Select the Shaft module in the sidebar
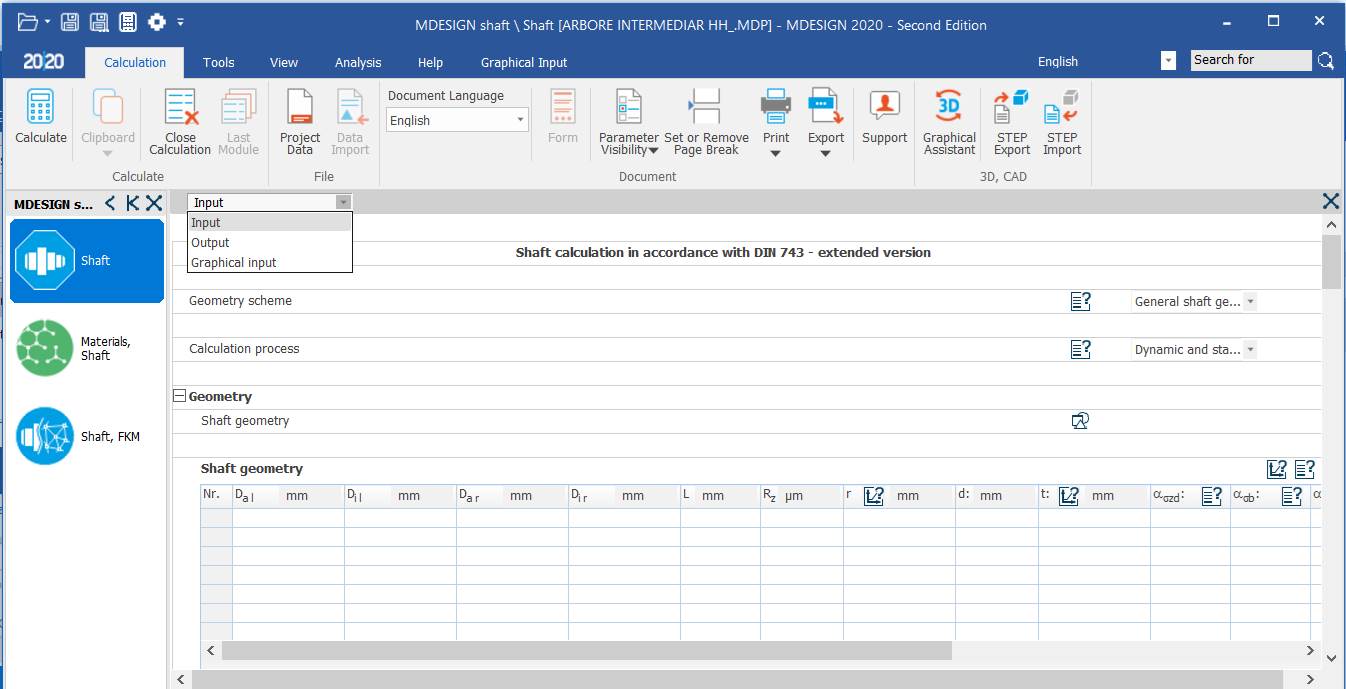This screenshot has width=1346, height=689. pyautogui.click(x=87, y=261)
